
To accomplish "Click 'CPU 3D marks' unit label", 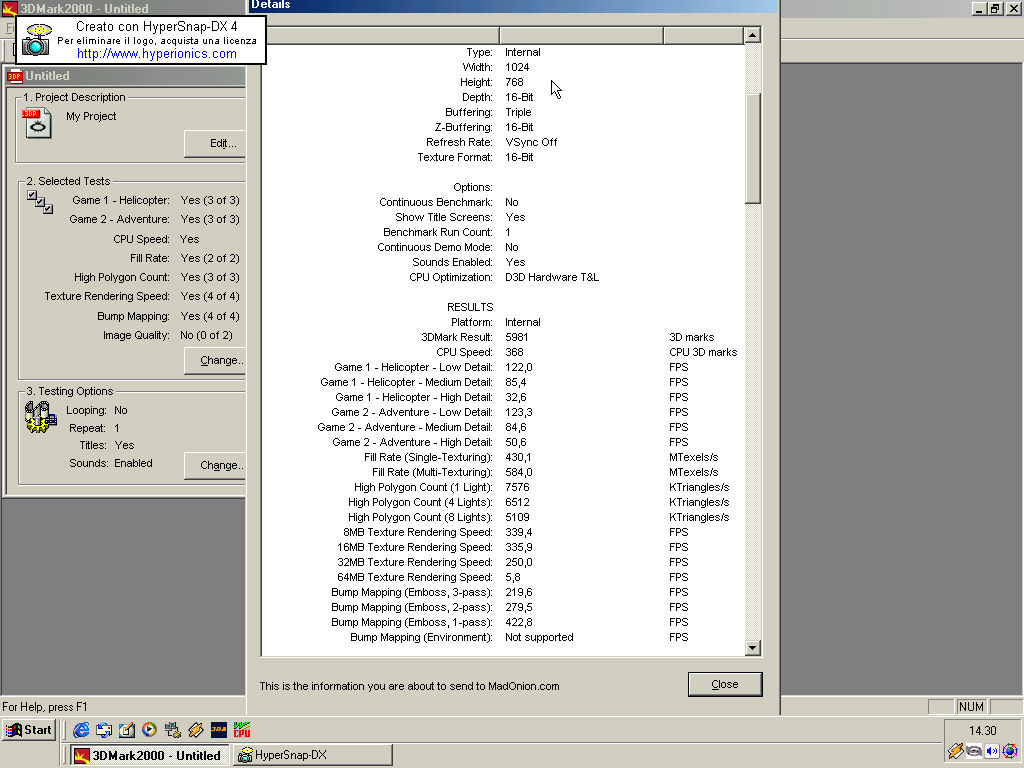I will tap(703, 352).
